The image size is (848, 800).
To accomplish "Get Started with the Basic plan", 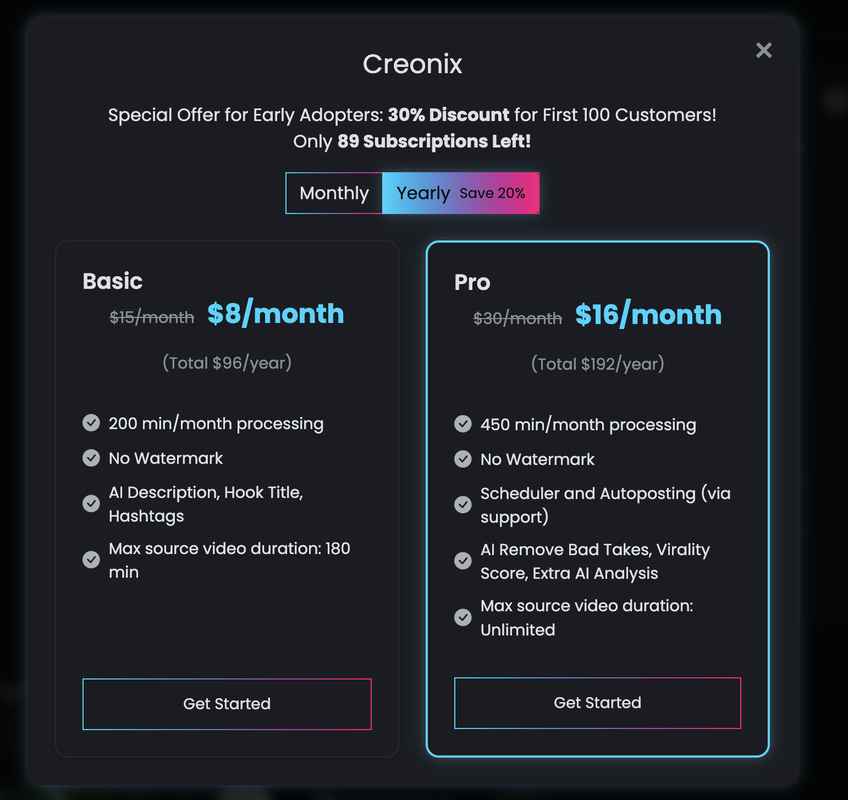I will (x=227, y=704).
